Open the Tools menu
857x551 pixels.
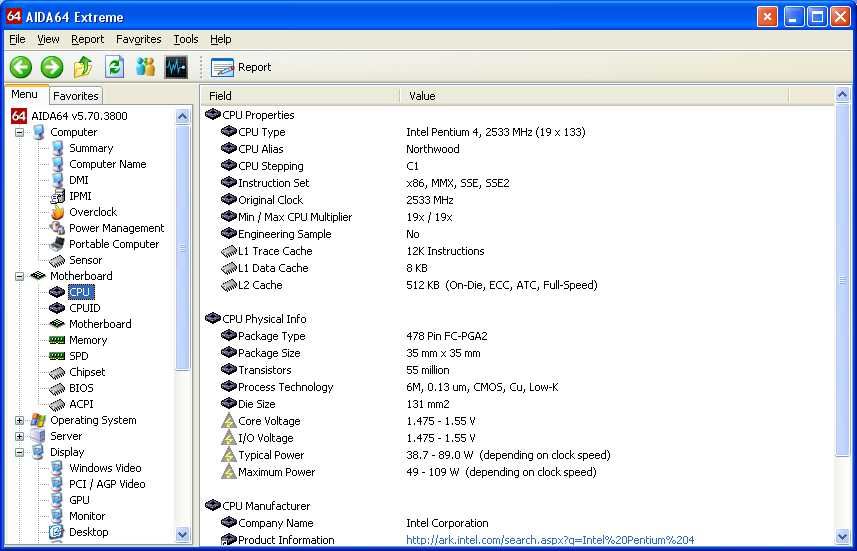(186, 39)
